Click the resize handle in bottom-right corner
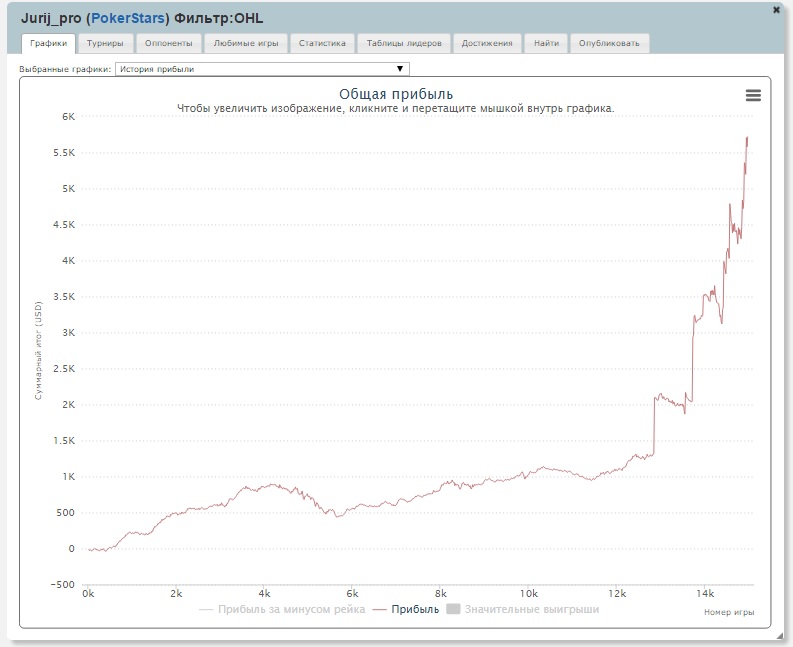The image size is (793, 647). tap(778, 633)
